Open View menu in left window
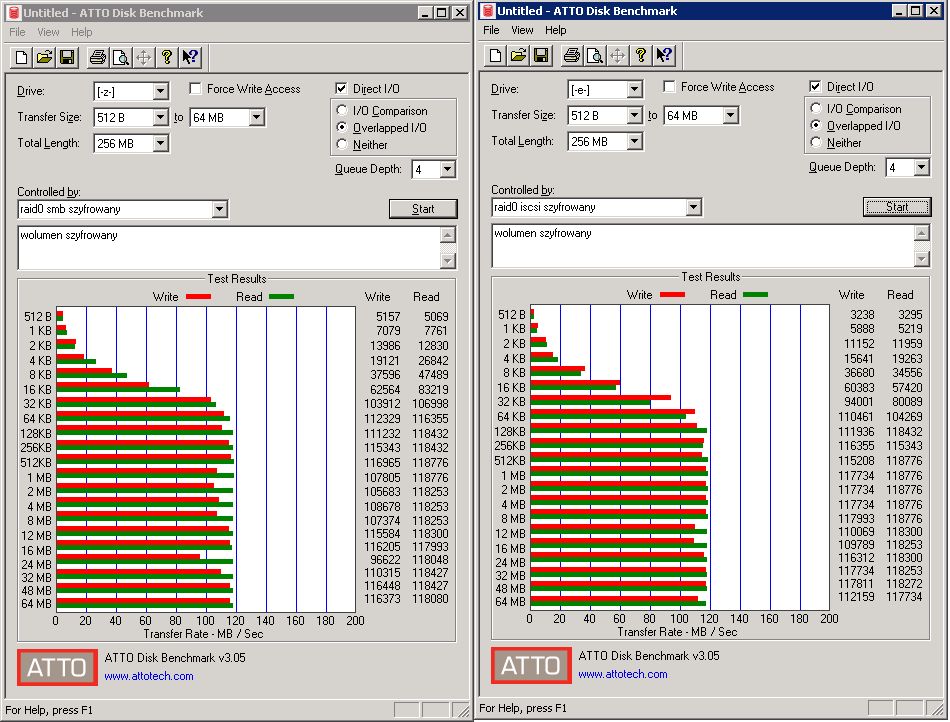The width and height of the screenshot is (950, 722). (48, 32)
